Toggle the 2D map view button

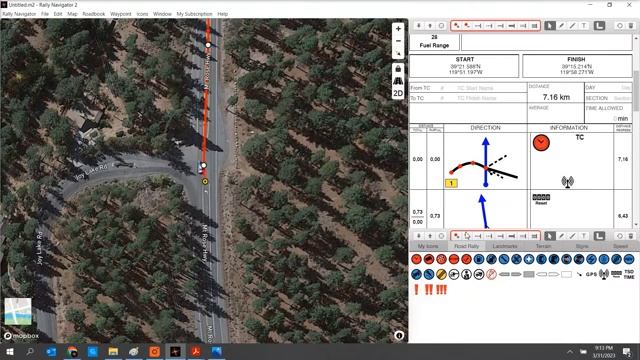398,93
